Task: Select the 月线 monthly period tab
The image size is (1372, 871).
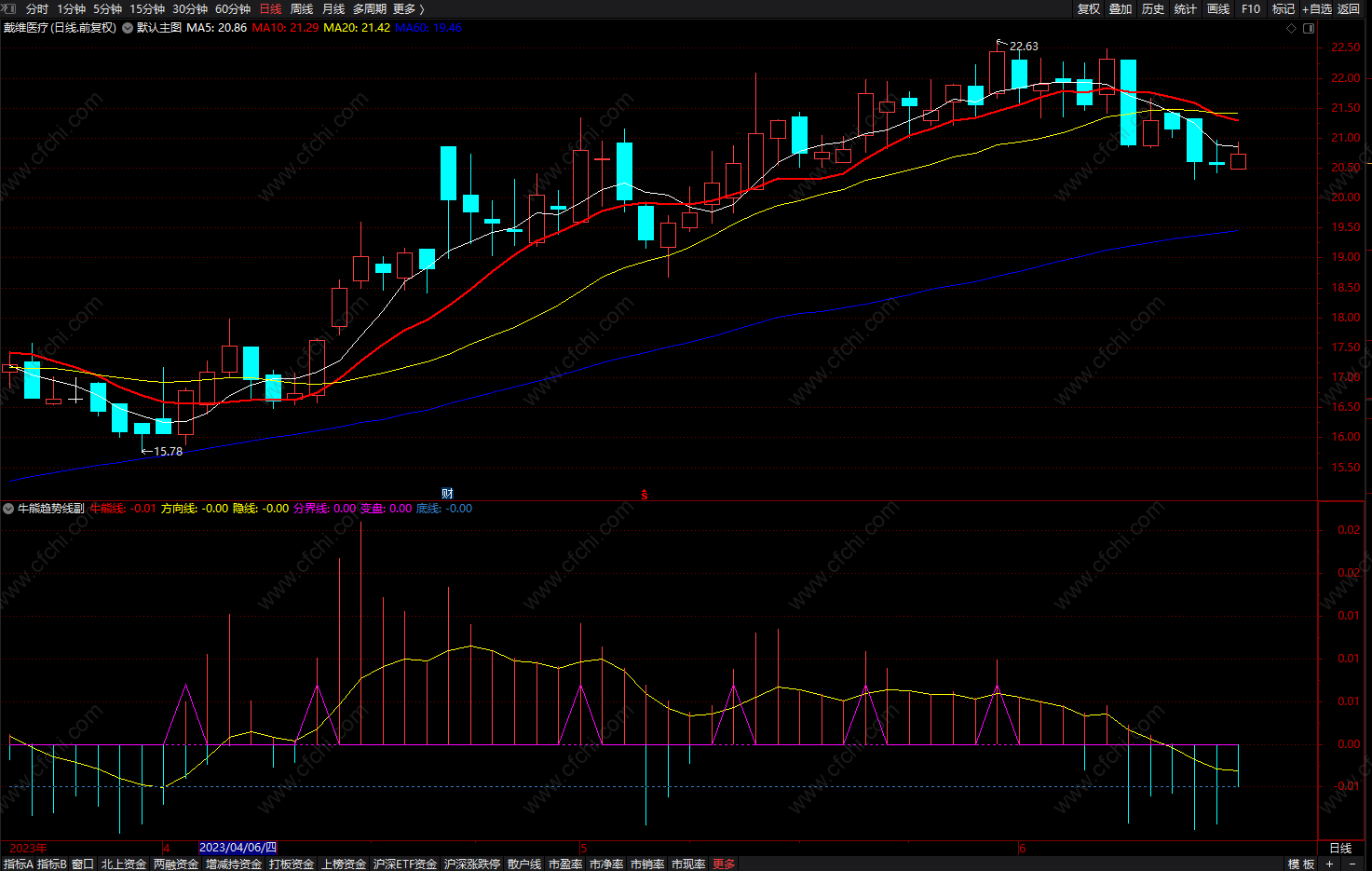Action: [x=333, y=8]
